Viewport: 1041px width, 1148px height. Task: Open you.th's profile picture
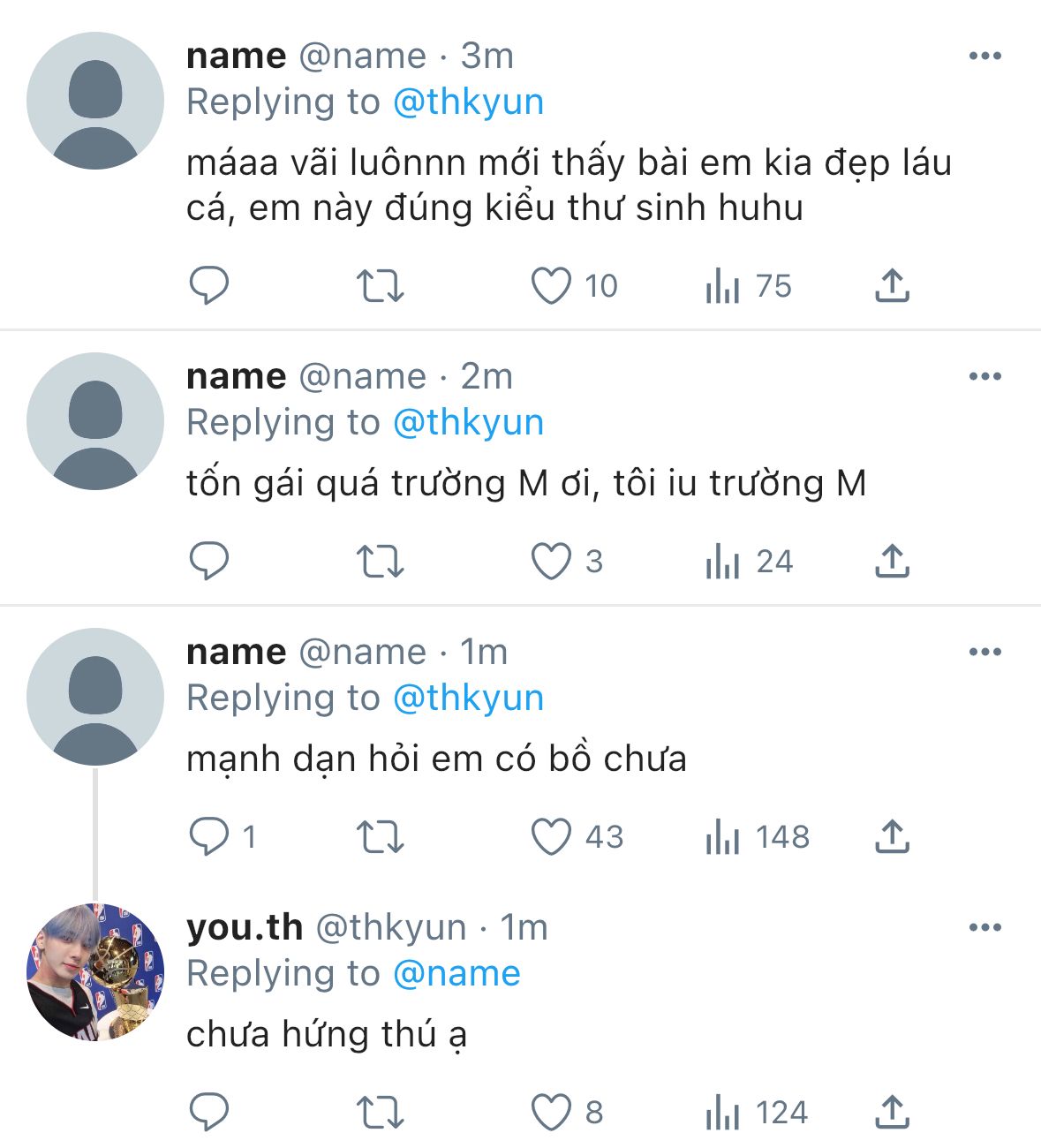coord(95,972)
